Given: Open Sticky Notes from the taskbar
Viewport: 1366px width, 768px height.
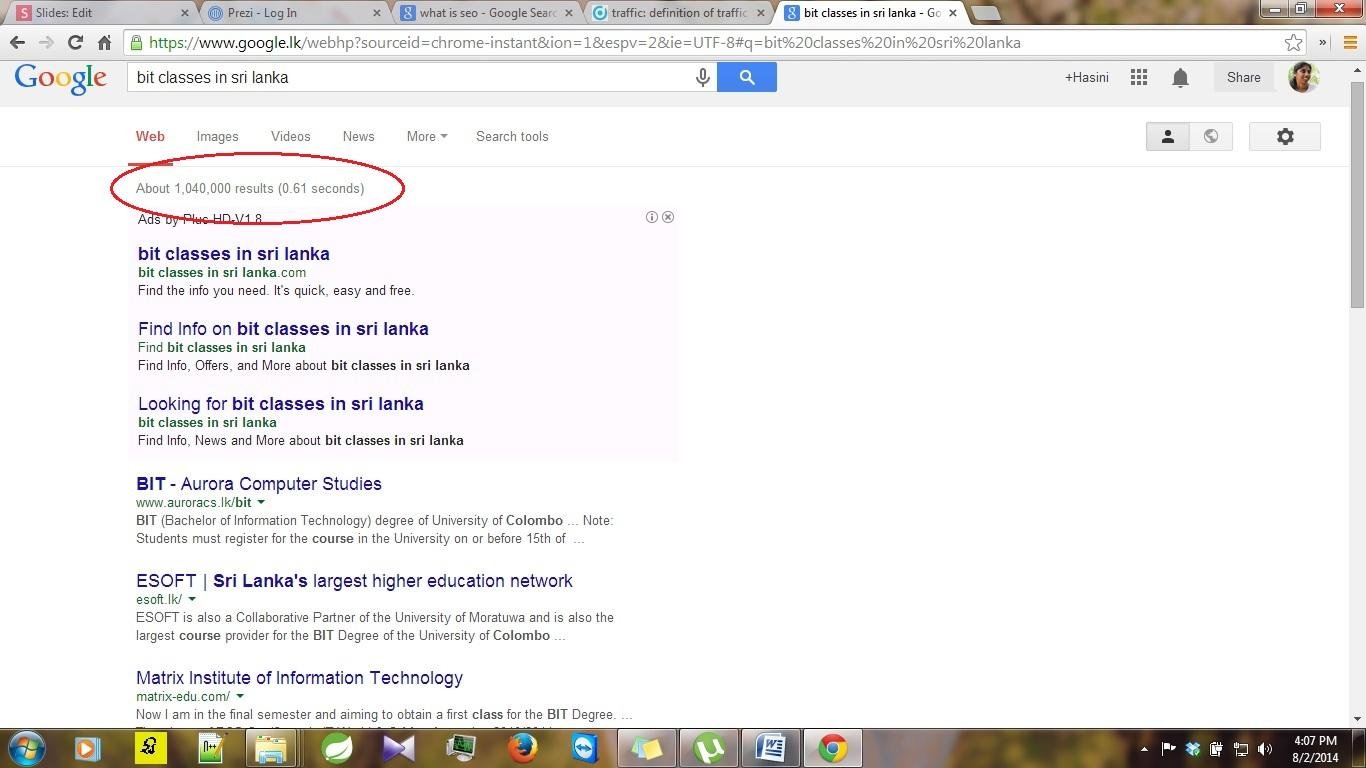Looking at the screenshot, I should pos(646,747).
